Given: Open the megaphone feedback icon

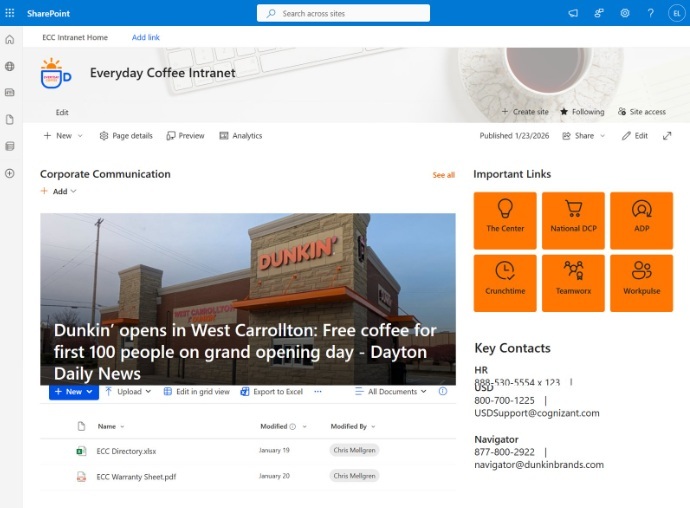Looking at the screenshot, I should click(573, 13).
